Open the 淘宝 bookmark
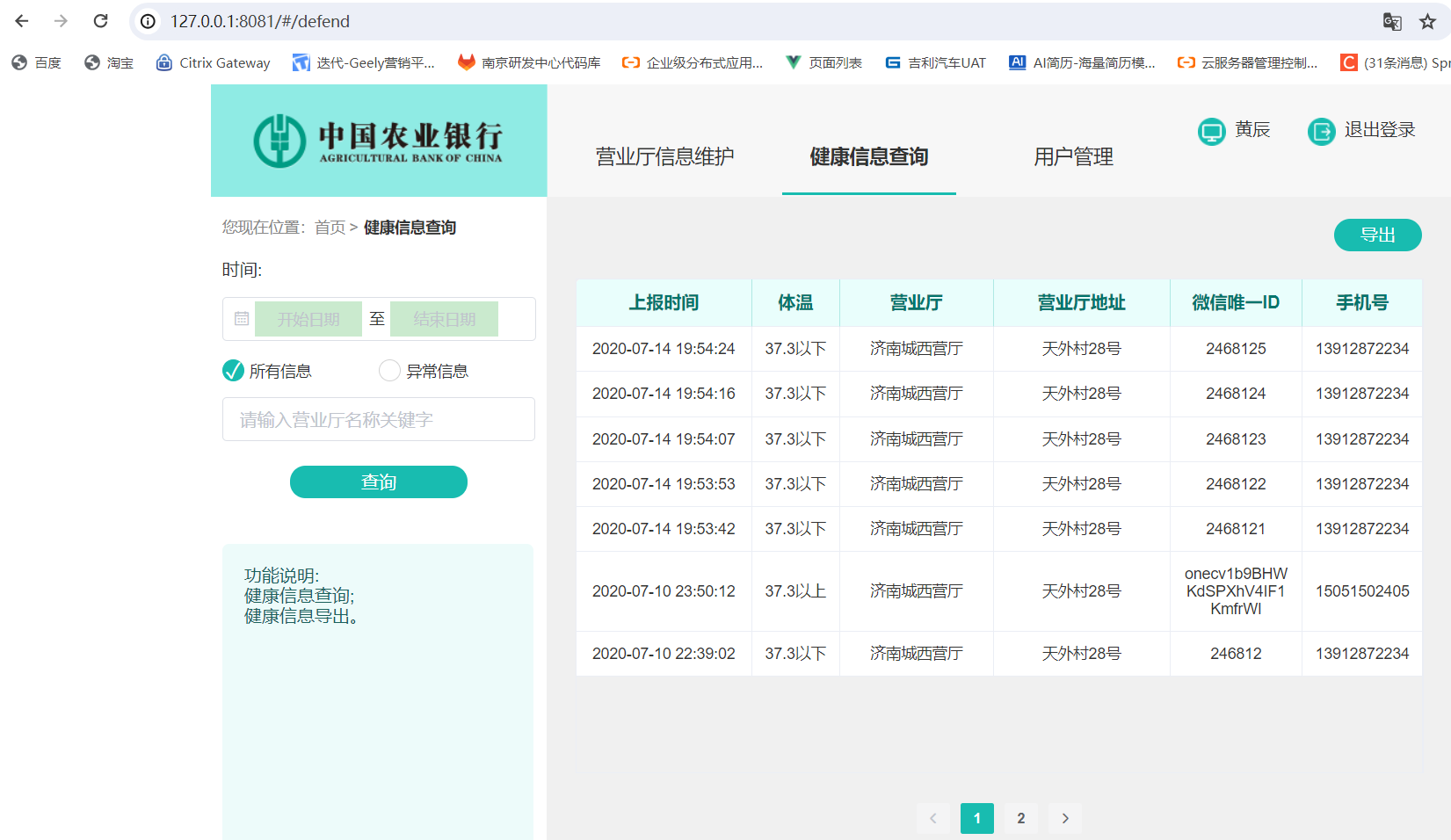Image resolution: width=1451 pixels, height=840 pixels. coord(109,62)
